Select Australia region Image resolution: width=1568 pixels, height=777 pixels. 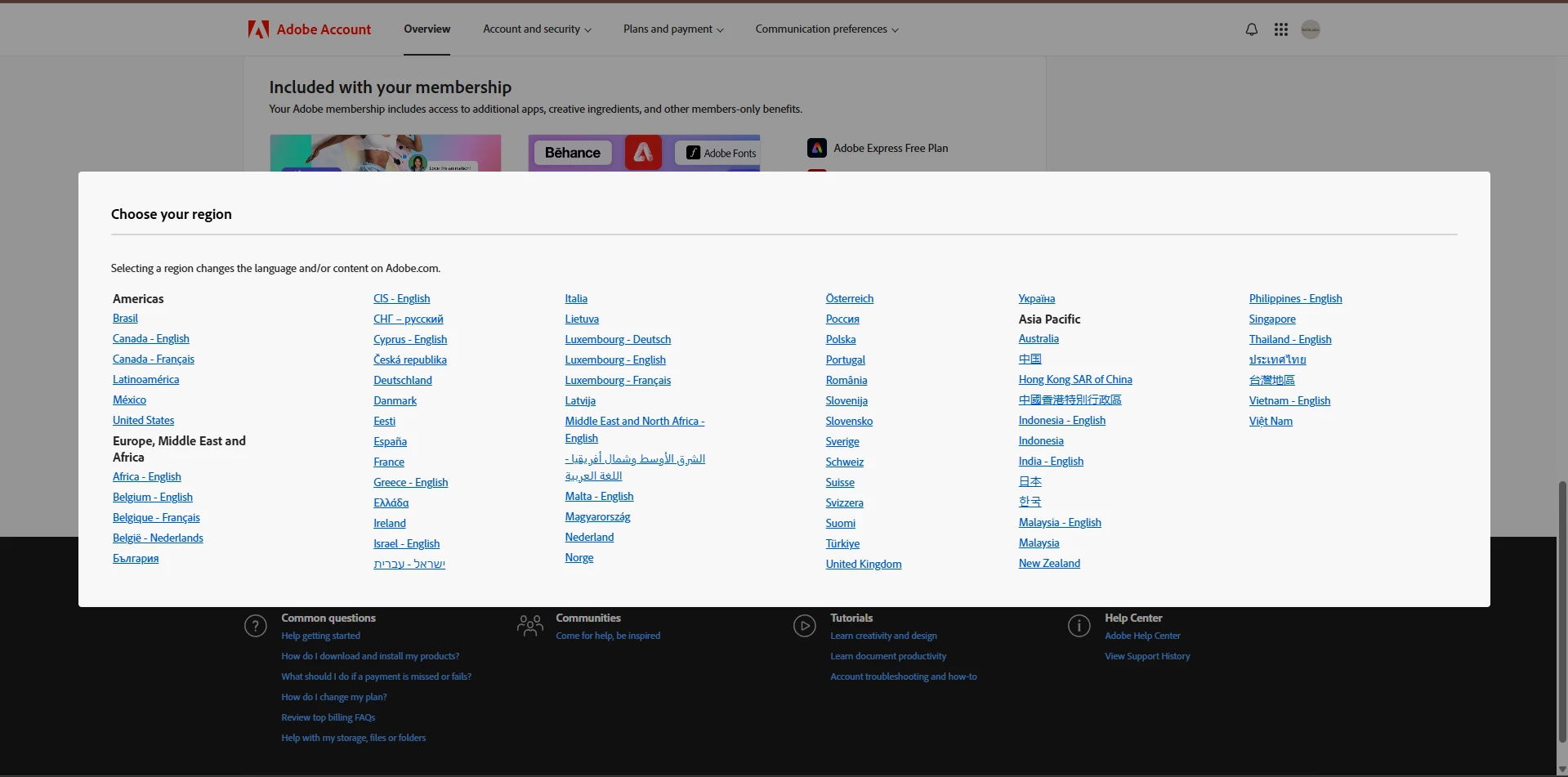tap(1039, 339)
